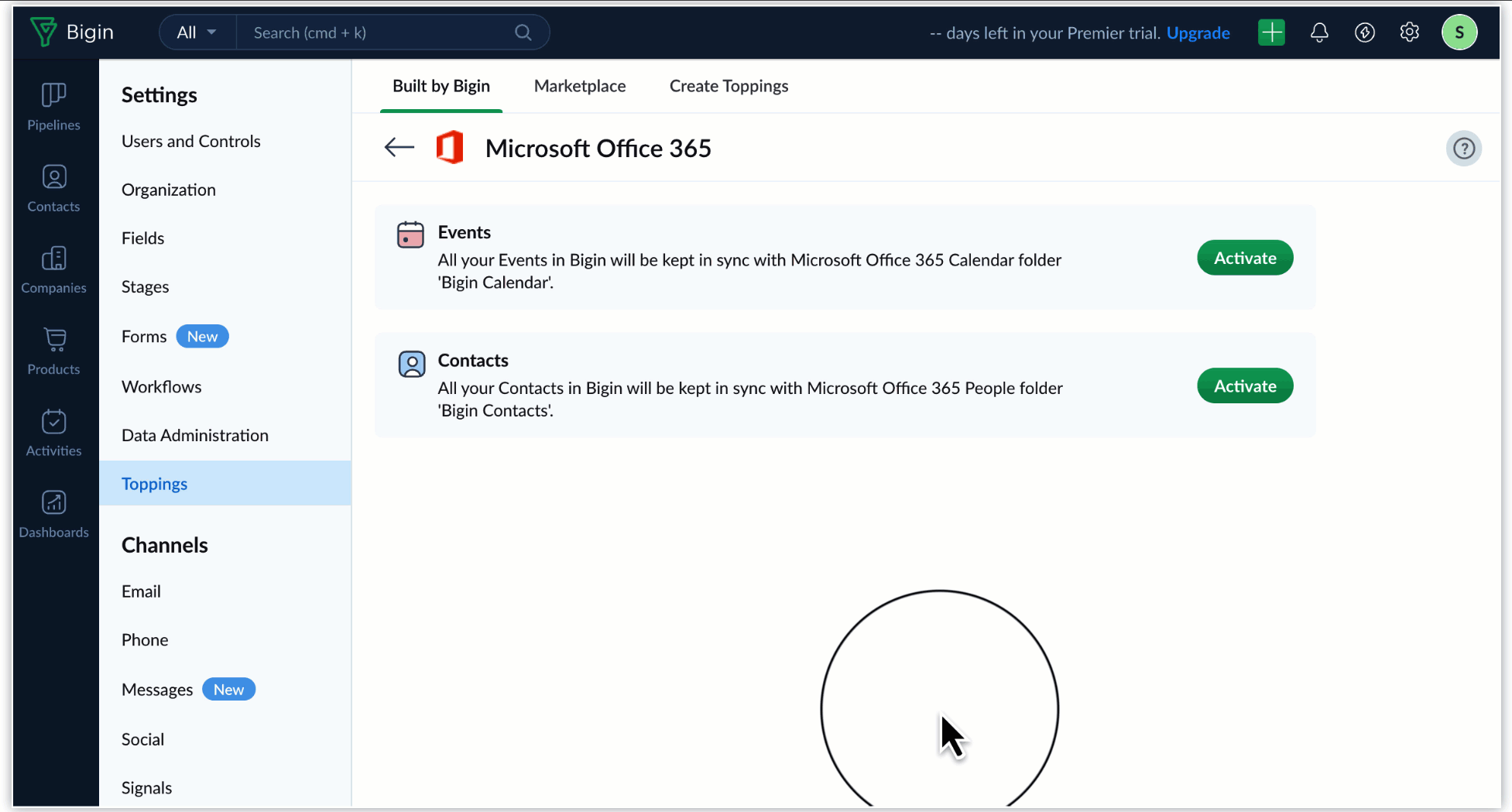The width and height of the screenshot is (1512, 812).
Task: Open the Activities module
Action: pyautogui.click(x=53, y=433)
